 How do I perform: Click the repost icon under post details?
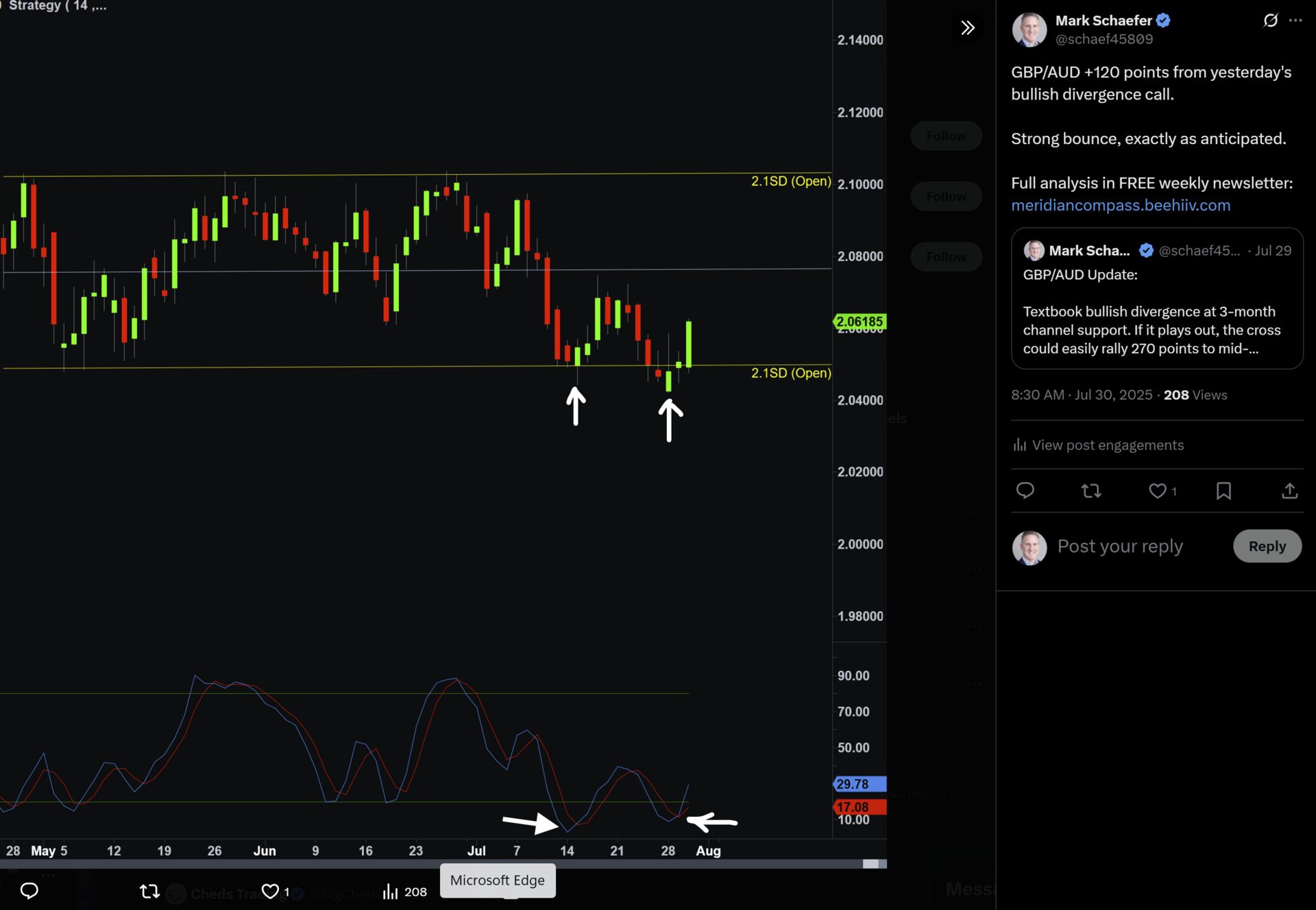1090,490
